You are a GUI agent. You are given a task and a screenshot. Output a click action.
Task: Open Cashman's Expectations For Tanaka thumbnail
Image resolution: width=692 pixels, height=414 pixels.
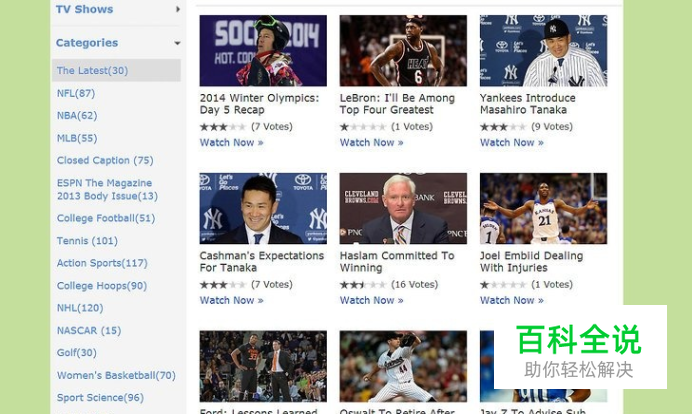263,208
